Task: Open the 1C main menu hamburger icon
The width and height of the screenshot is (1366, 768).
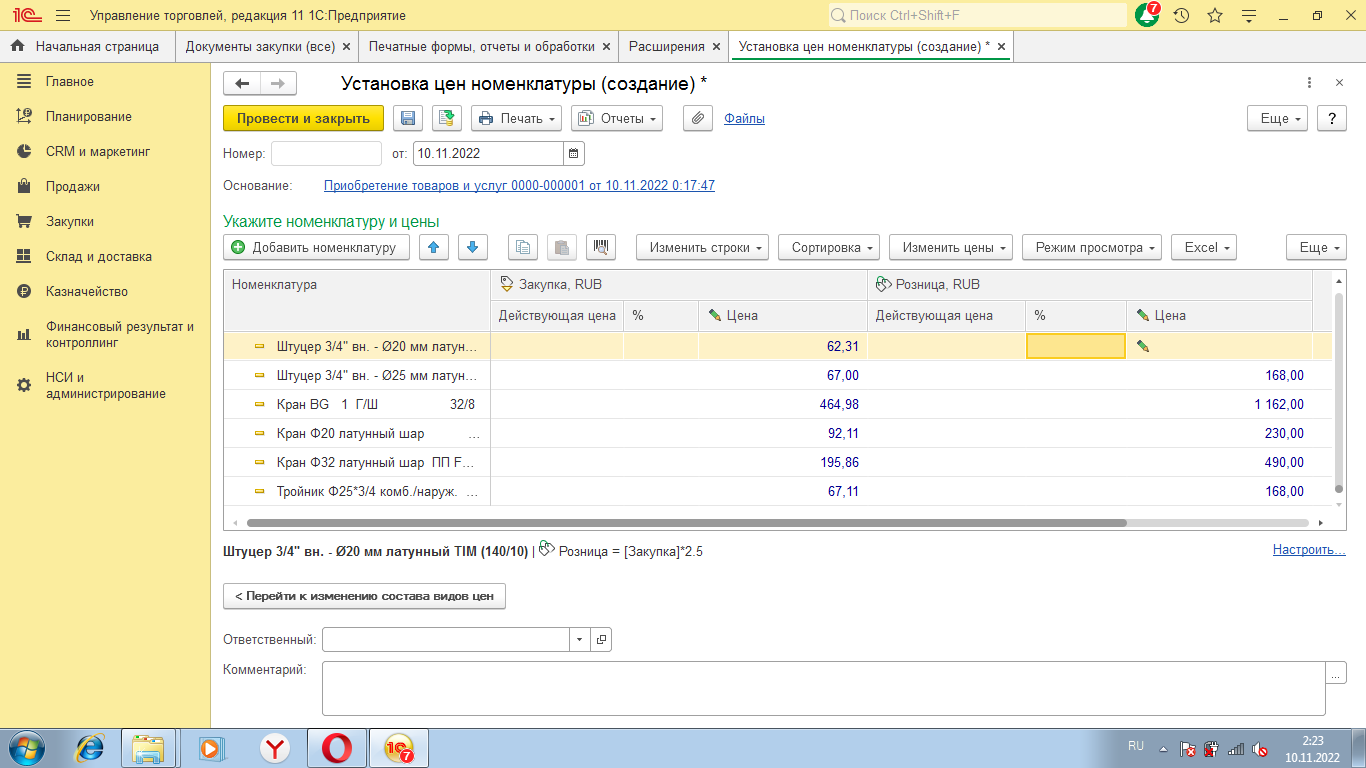Action: pos(63,16)
